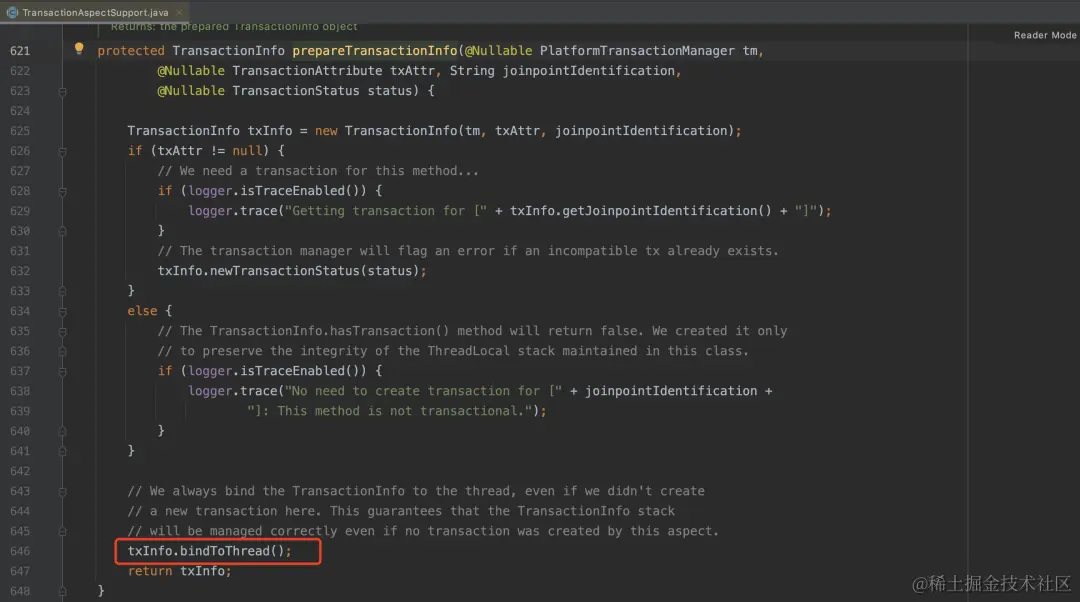The image size is (1080, 602).
Task: Click the "Getting transaction for [" string literal
Action: [386, 211]
